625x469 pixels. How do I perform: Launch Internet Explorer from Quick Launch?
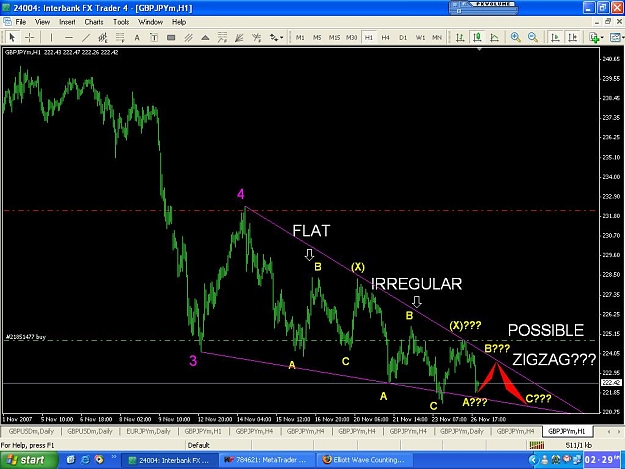pos(85,460)
